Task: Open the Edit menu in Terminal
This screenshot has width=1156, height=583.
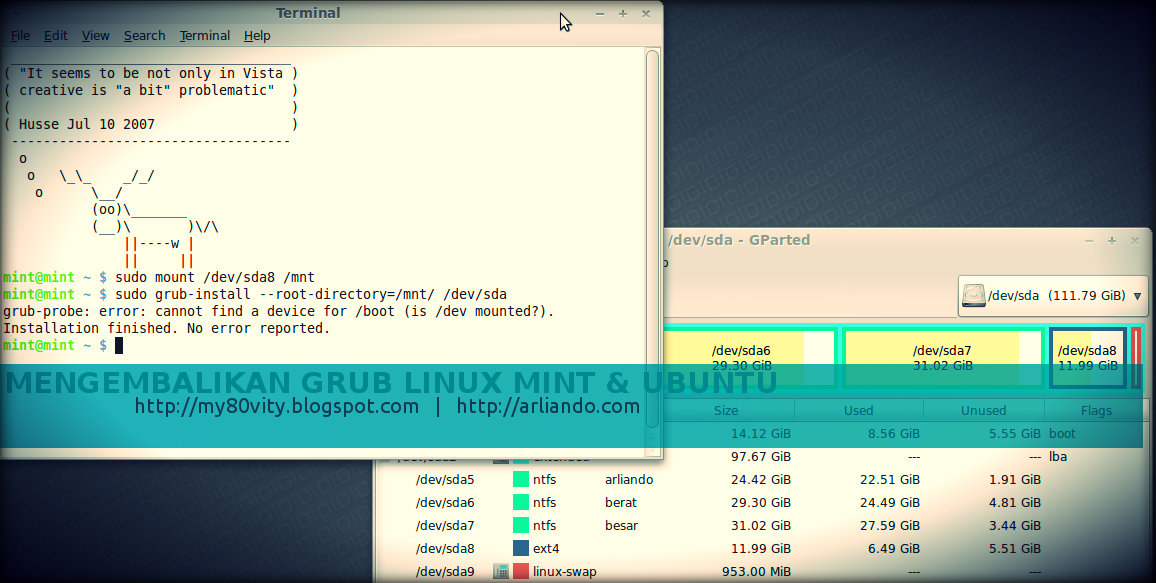Action: [55, 35]
